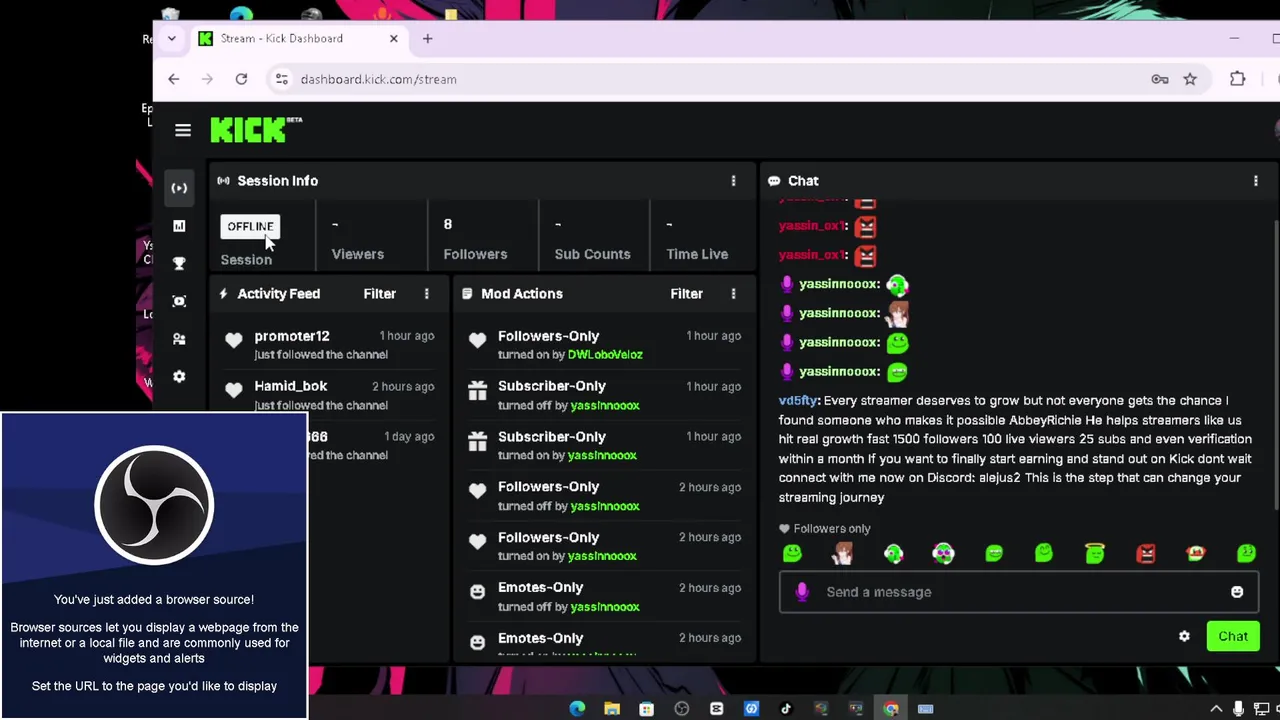Insert the red angry face emote
Screen dimensions: 1280x720
click(x=1145, y=553)
